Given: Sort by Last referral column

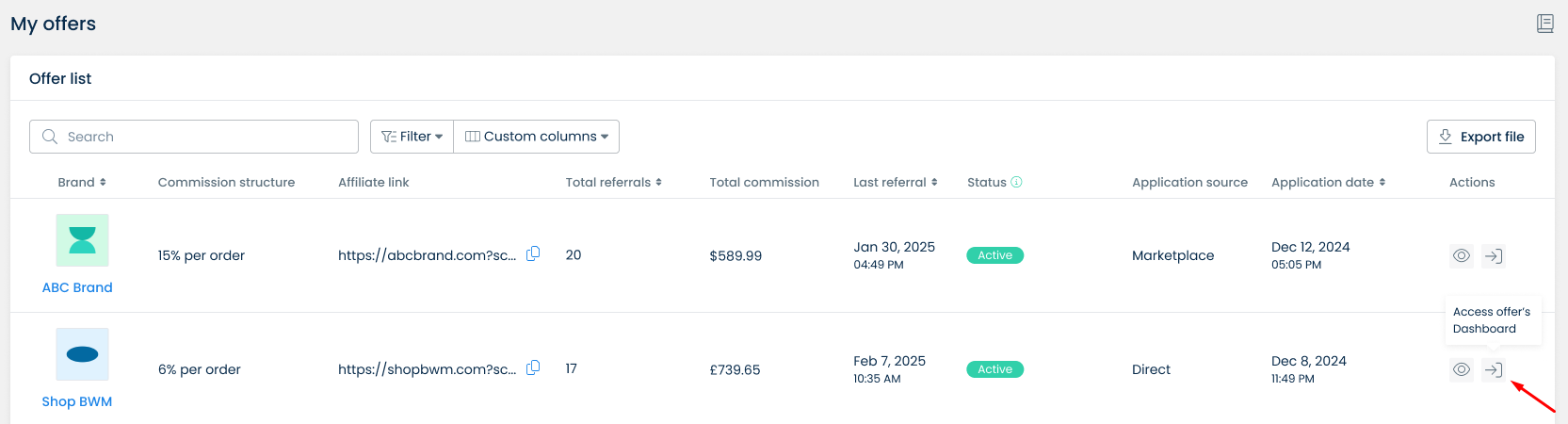Looking at the screenshot, I should pos(895,182).
